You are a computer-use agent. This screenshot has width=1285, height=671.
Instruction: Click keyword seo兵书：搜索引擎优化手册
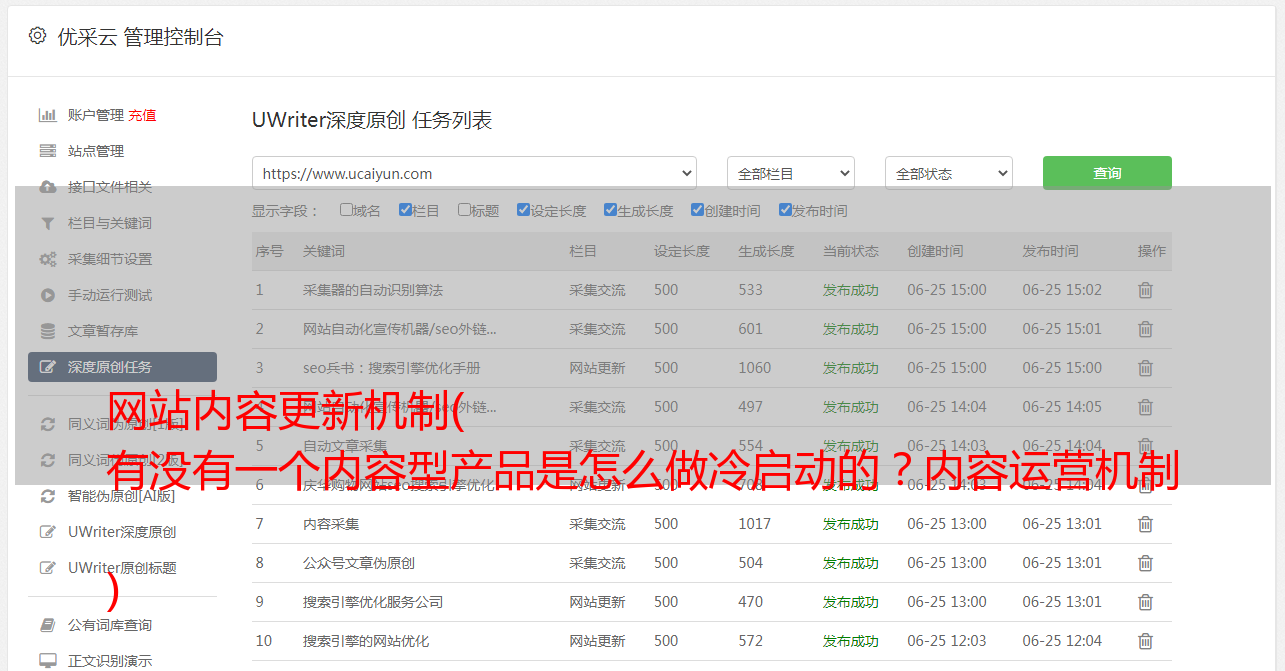[x=392, y=368]
